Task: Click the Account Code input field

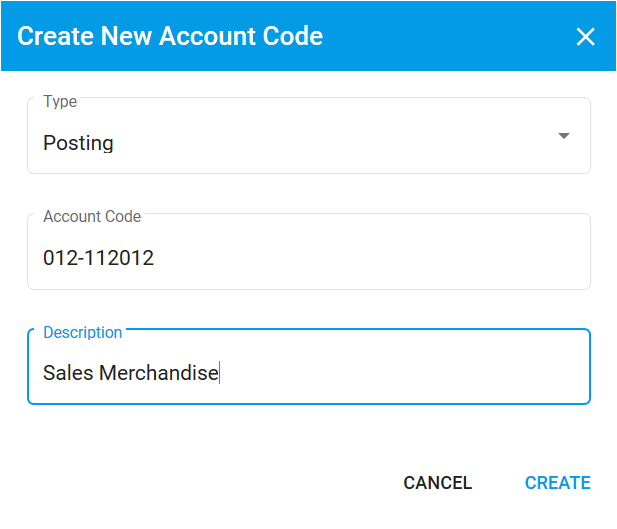Action: tap(308, 252)
